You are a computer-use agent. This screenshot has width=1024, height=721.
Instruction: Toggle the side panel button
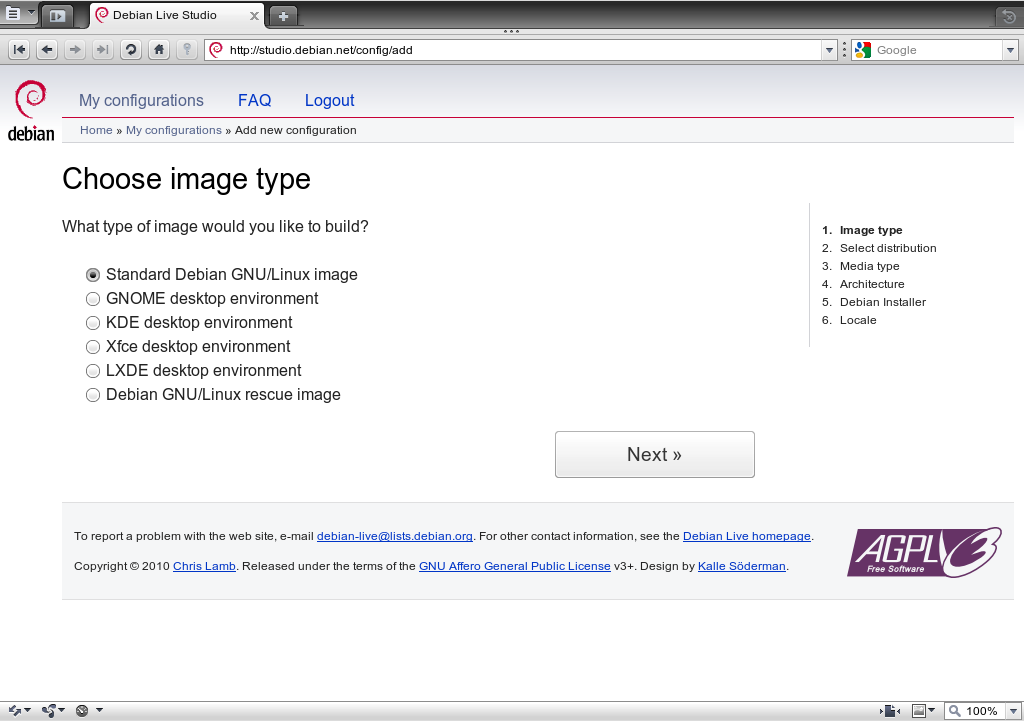[57, 16]
